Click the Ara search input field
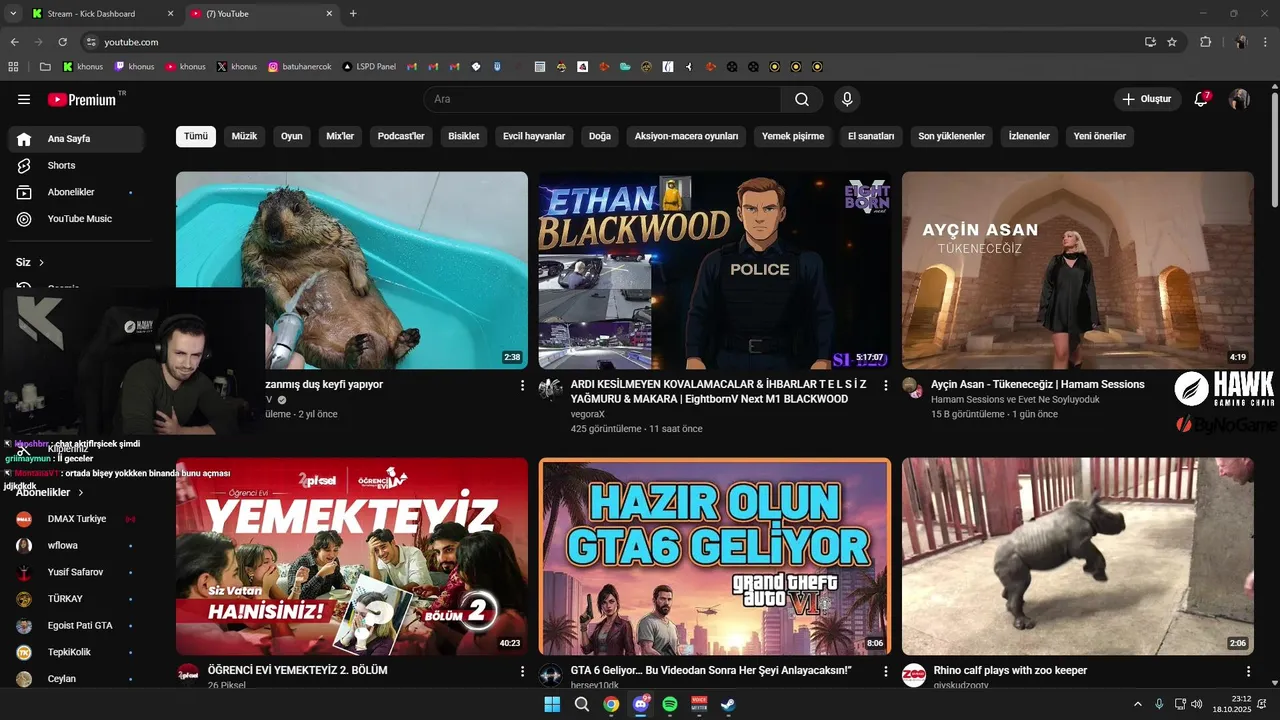Image resolution: width=1280 pixels, height=720 pixels. pyautogui.click(x=603, y=99)
